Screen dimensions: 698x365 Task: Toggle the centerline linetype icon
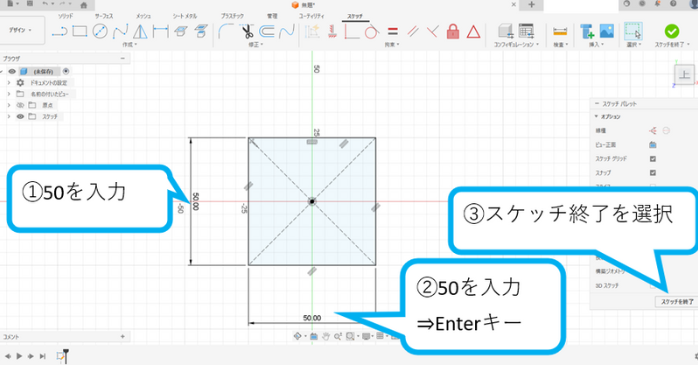tap(666, 130)
